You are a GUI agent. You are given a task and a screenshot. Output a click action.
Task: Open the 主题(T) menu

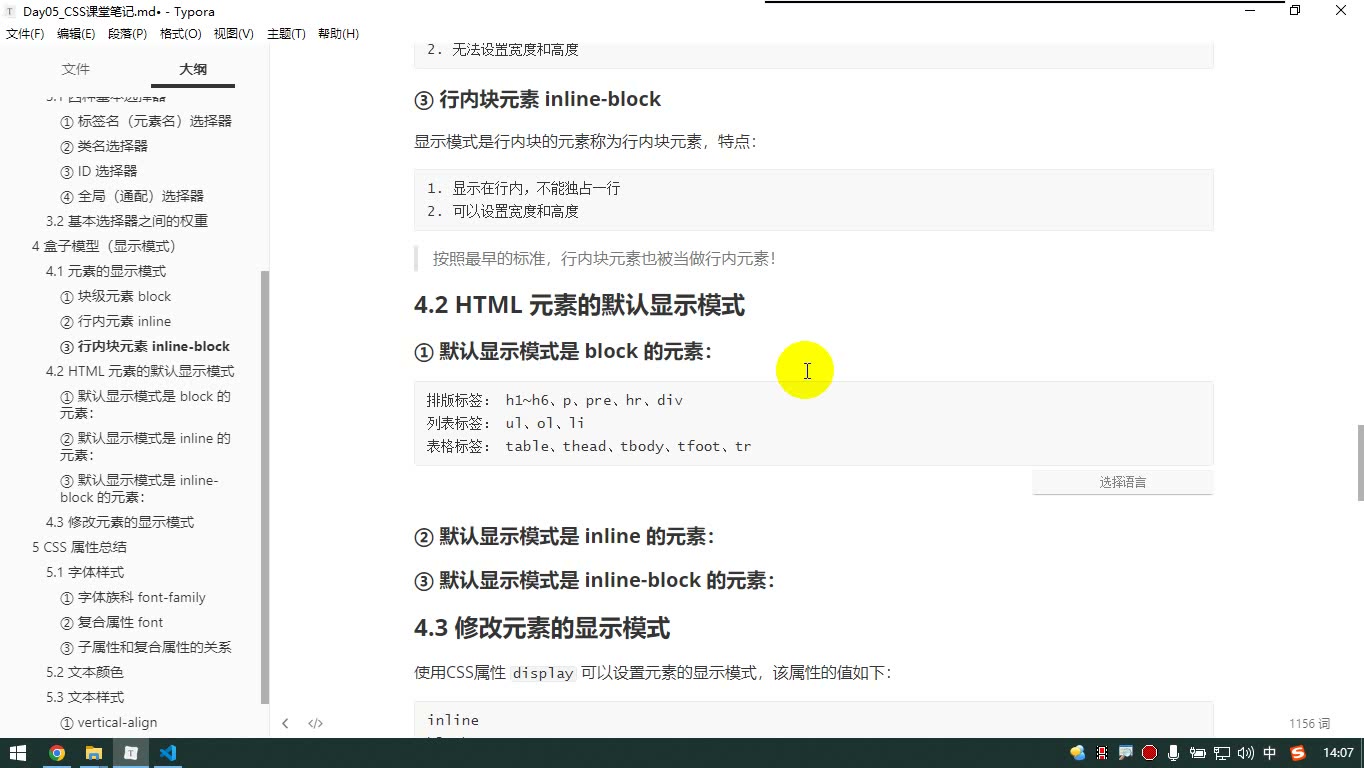click(286, 34)
